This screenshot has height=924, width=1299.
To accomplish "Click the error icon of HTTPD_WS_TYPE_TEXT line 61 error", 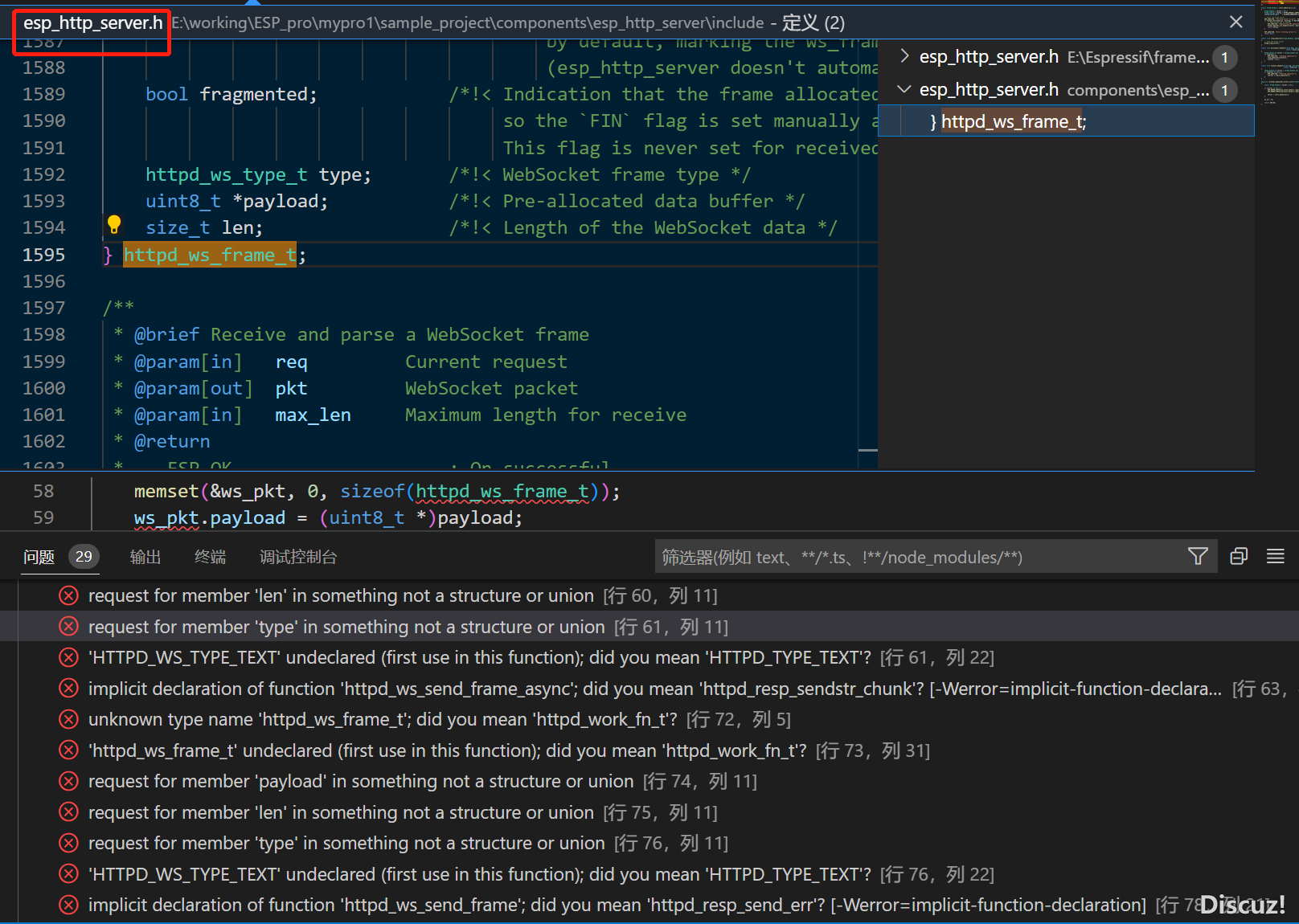I will click(69, 657).
